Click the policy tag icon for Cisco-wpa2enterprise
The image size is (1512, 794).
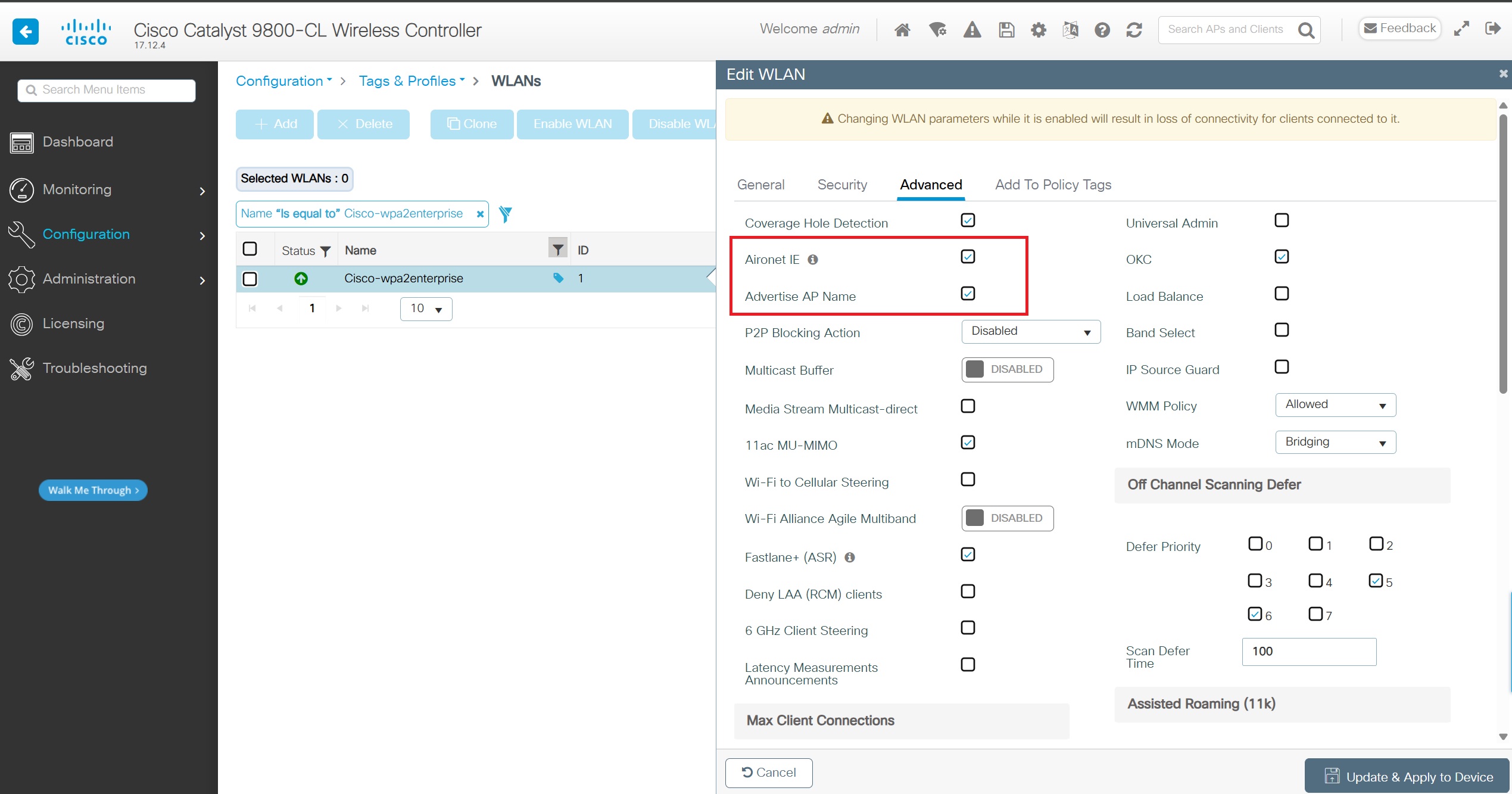558,278
